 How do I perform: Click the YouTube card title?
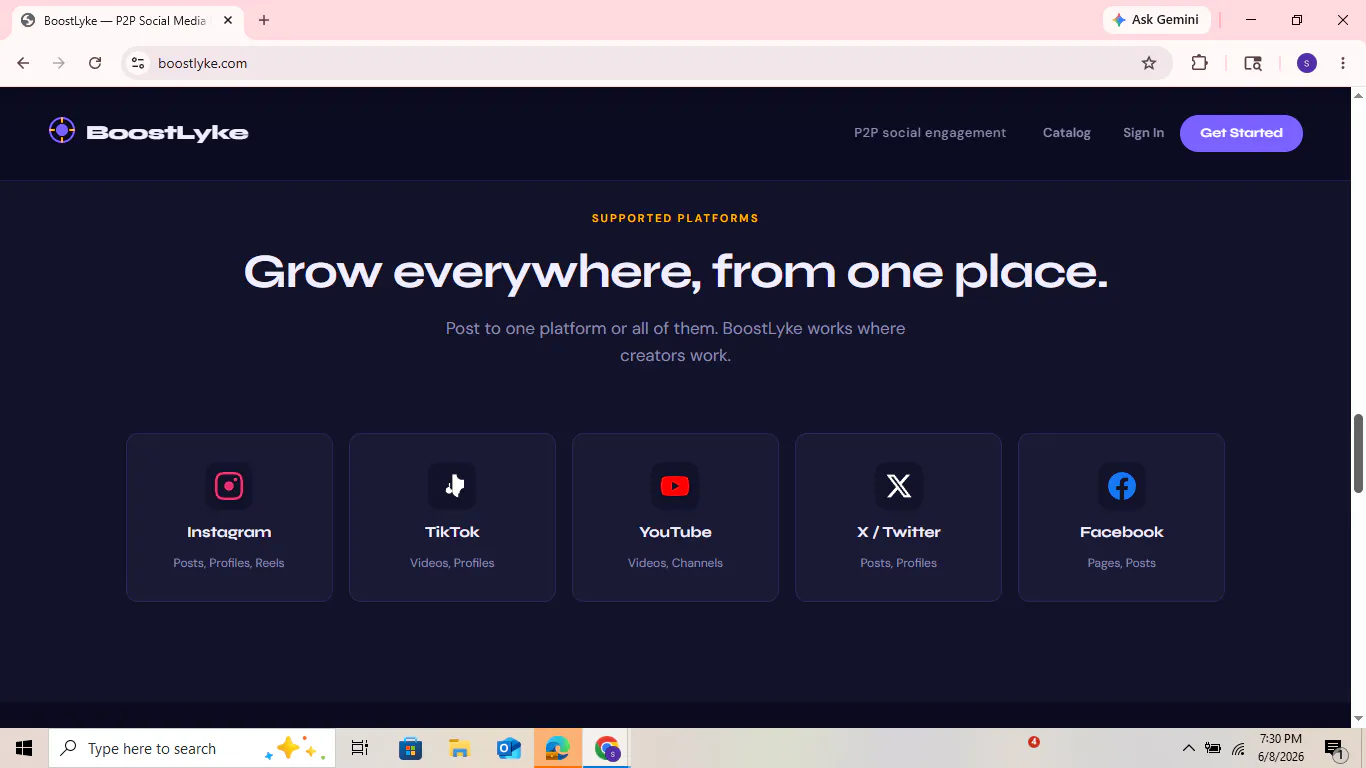[675, 532]
